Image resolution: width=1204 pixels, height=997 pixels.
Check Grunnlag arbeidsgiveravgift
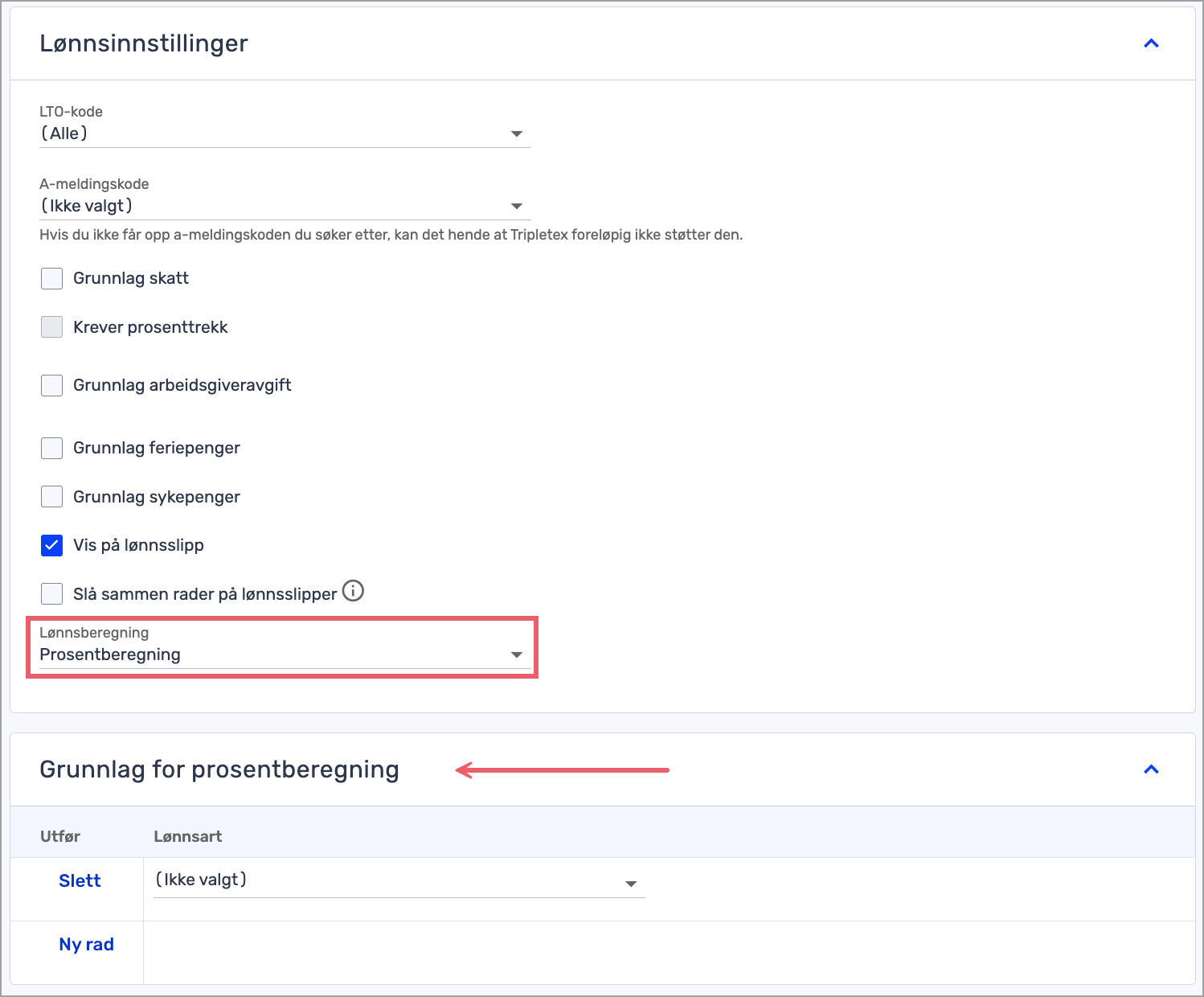(x=51, y=385)
